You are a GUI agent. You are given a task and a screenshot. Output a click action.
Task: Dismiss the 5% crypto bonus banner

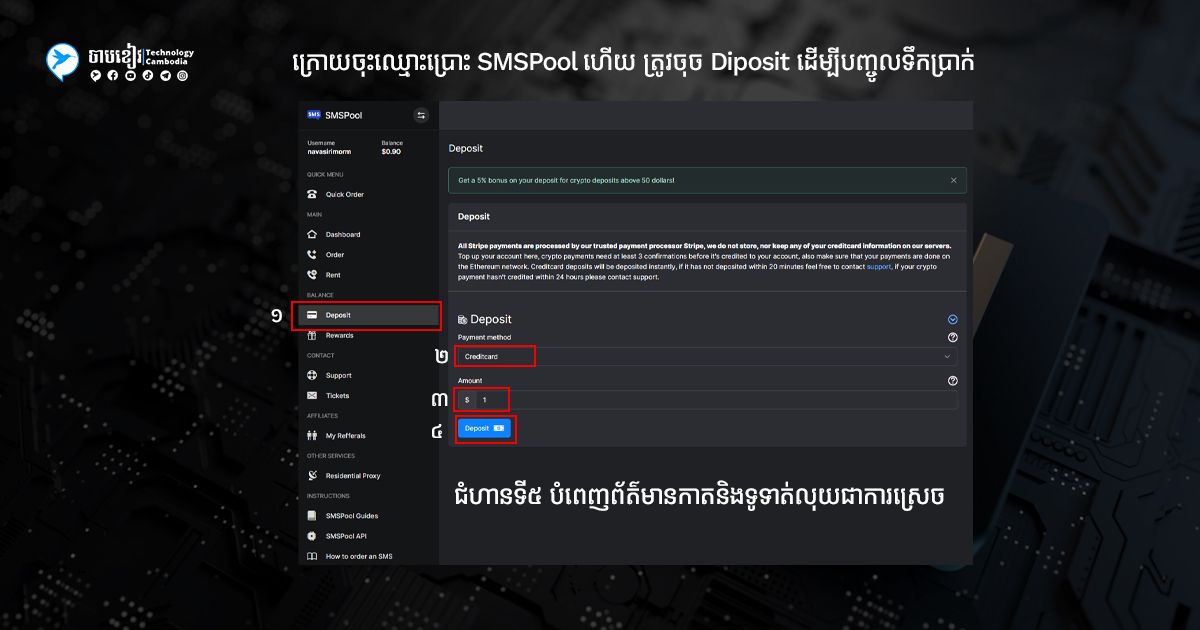[953, 180]
